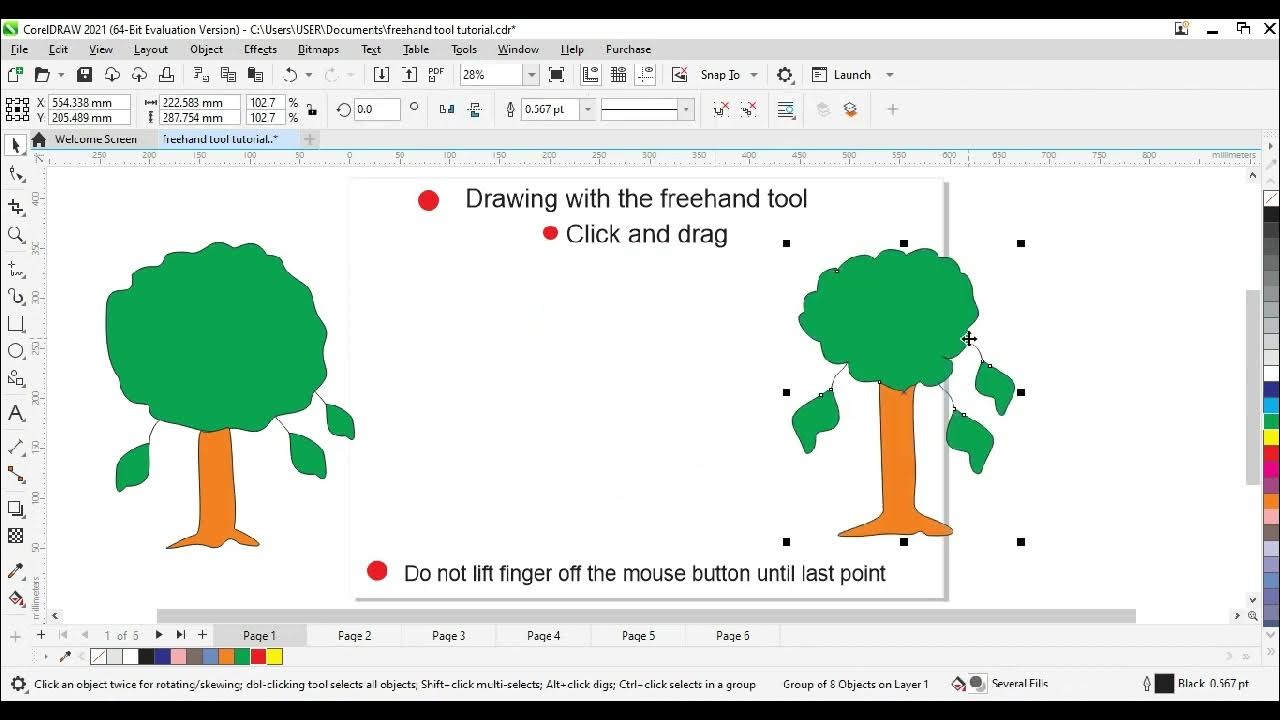Select the Interactive Fill tool
Image resolution: width=1280 pixels, height=720 pixels.
coord(16,598)
